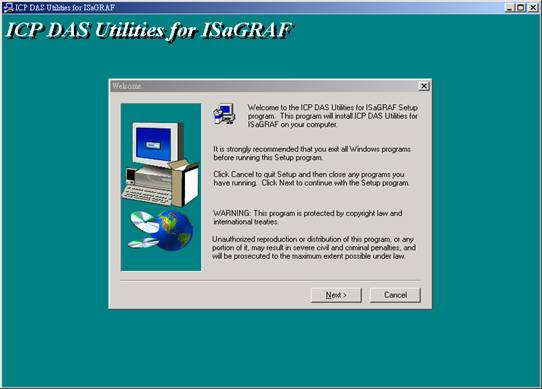The width and height of the screenshot is (542, 389).
Task: Click the large italic ICP DAS Utilities heading
Action: pyautogui.click(x=149, y=31)
